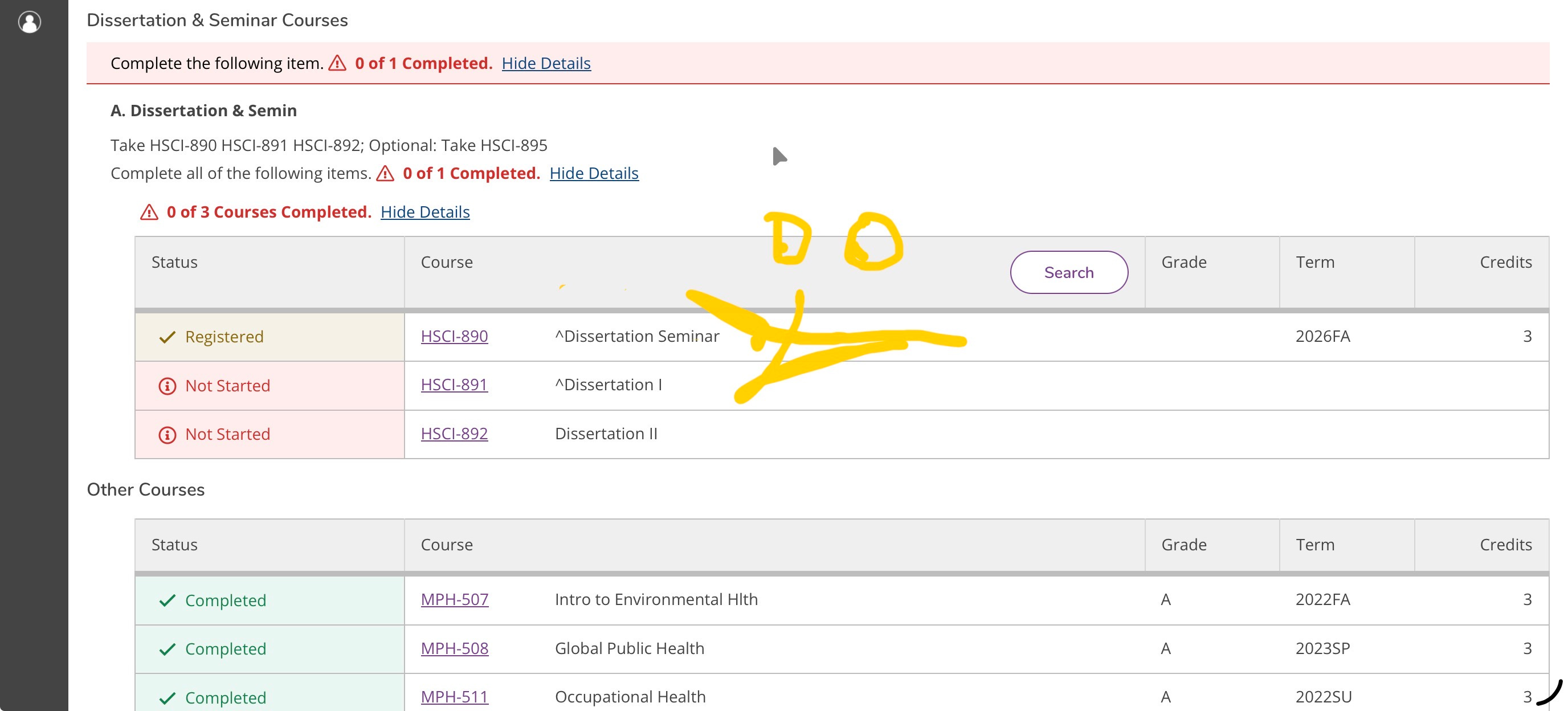Click the ^Dissertation Seminar course title
The height and width of the screenshot is (711, 1568).
[x=636, y=336]
